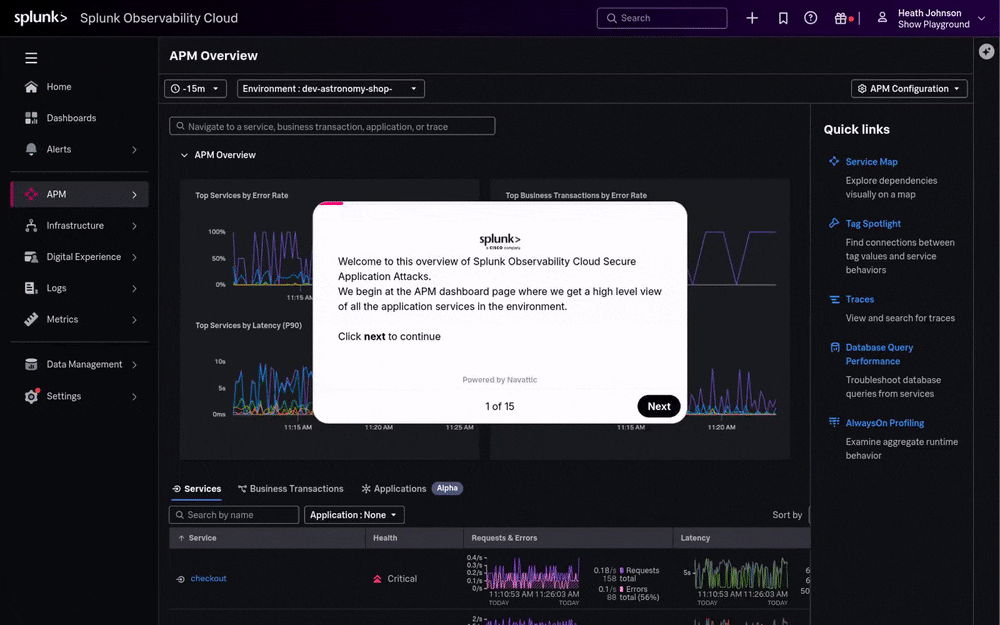Screen dimensions: 1000x625
Task: Expand the APM submenu chevron
Action: pos(134,195)
